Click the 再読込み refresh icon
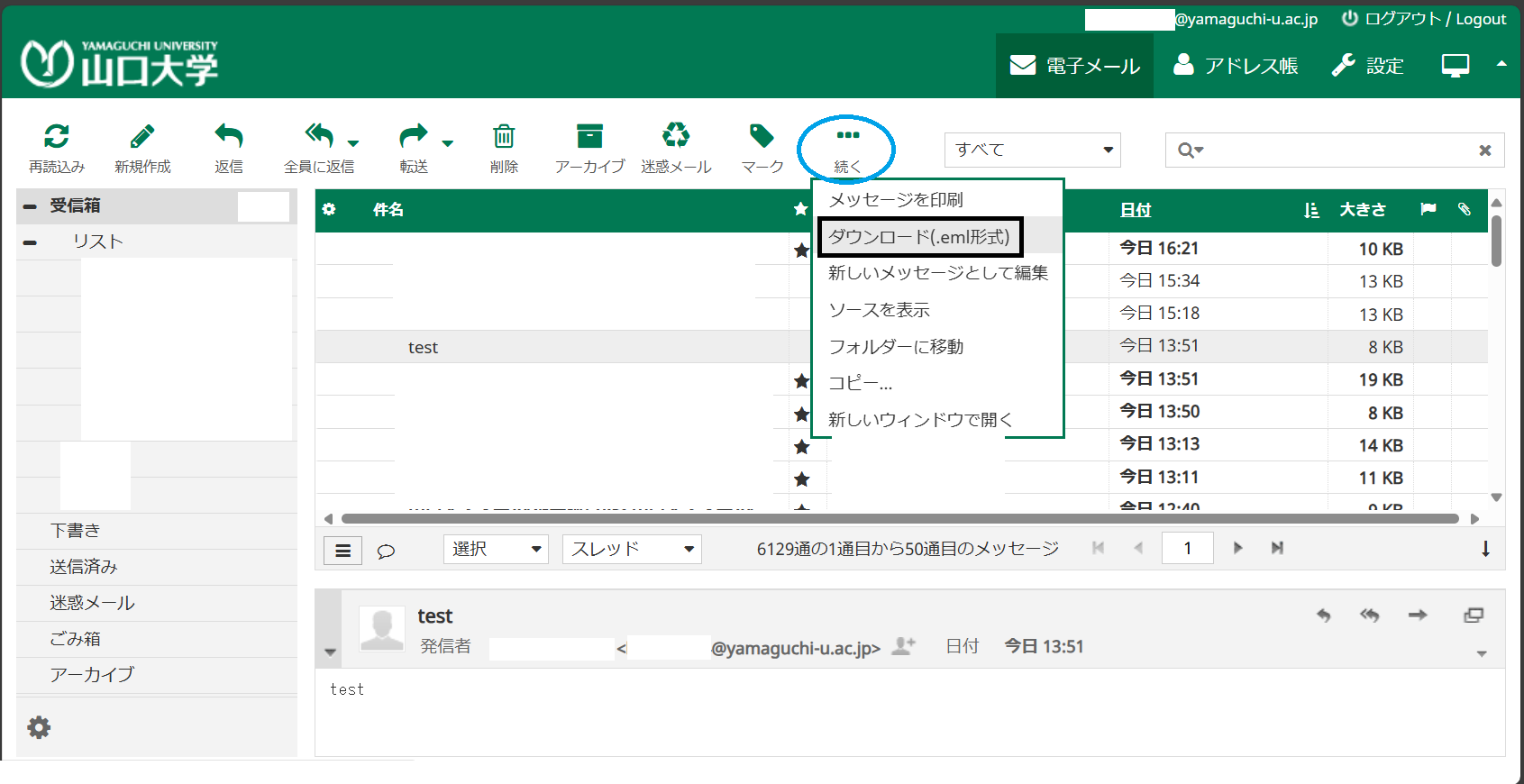The image size is (1524, 784). point(57,136)
